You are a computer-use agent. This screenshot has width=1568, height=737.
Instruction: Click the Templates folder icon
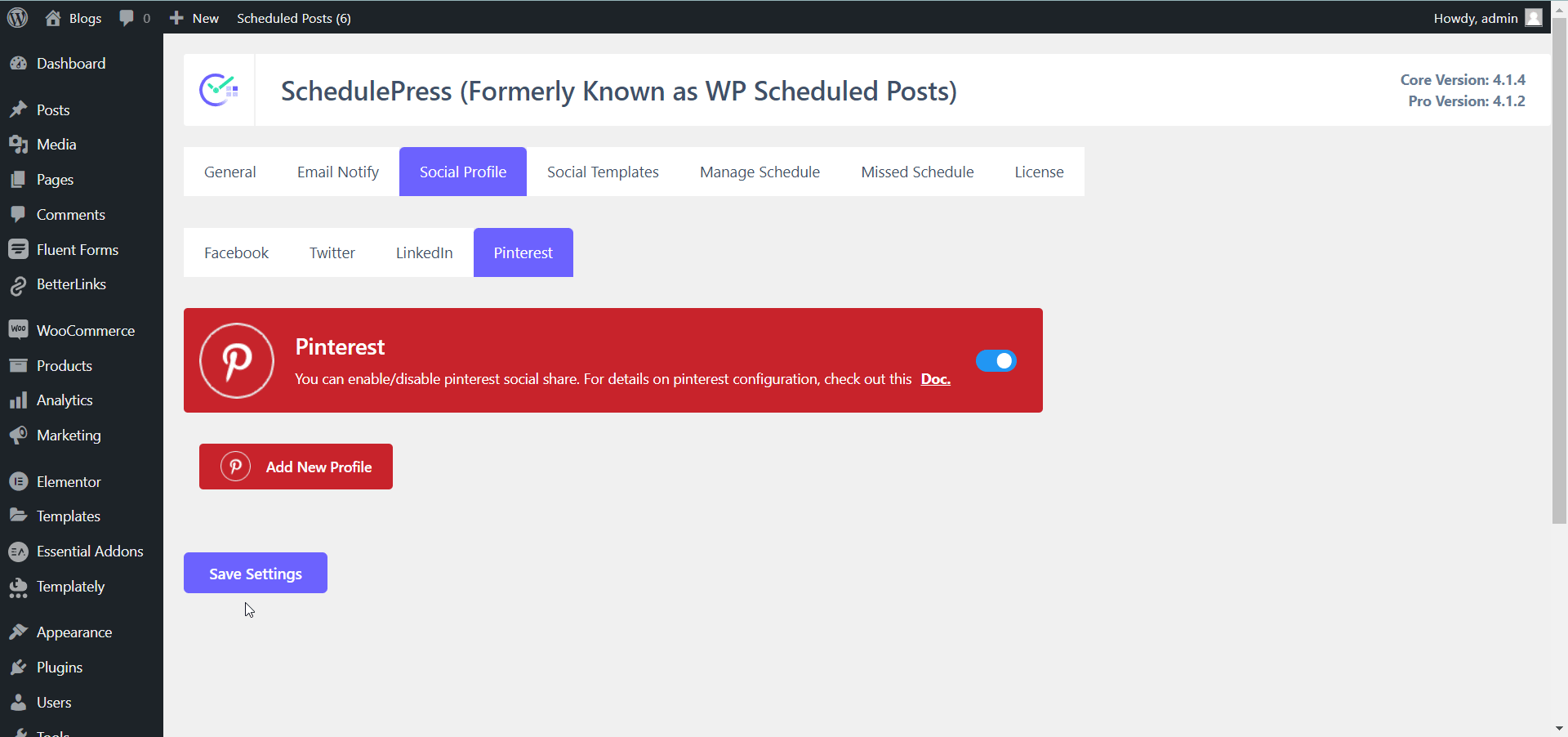(18, 516)
